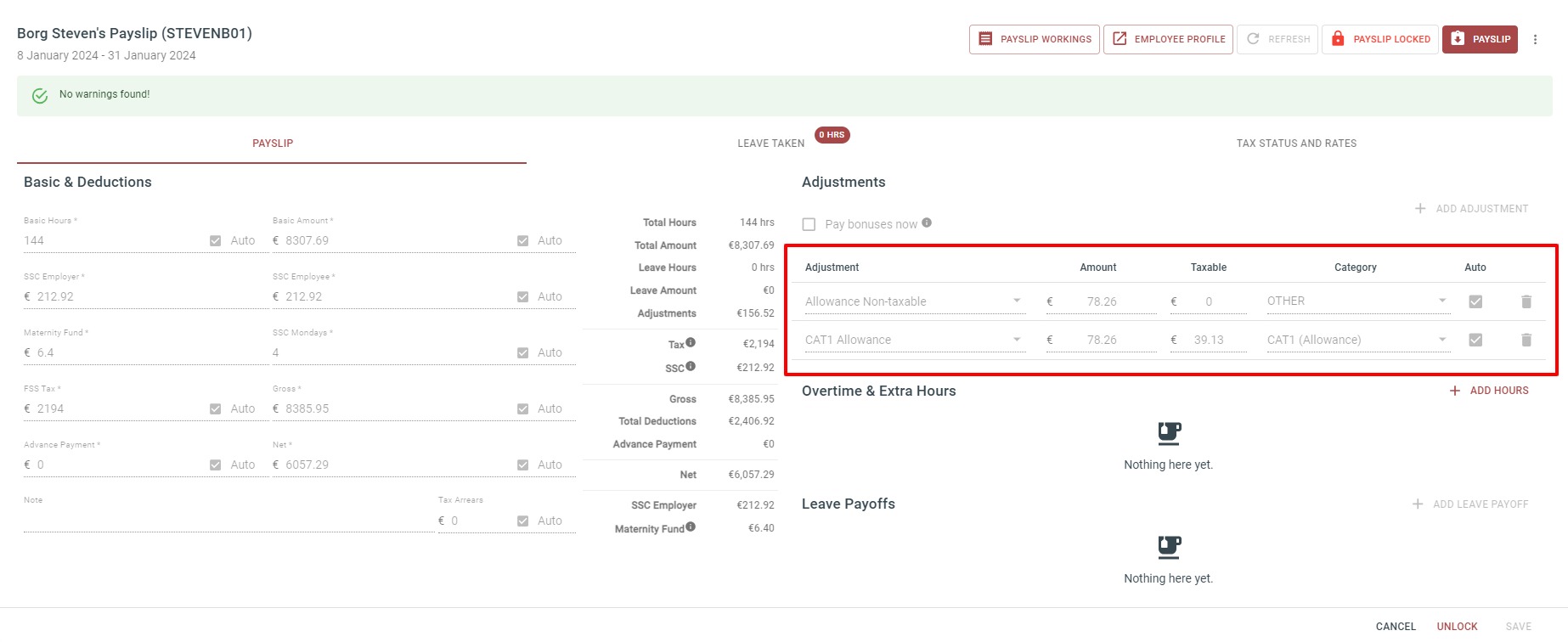Delete the Allowance Non-taxable adjustment
Image resolution: width=1568 pixels, height=642 pixels.
click(1526, 301)
